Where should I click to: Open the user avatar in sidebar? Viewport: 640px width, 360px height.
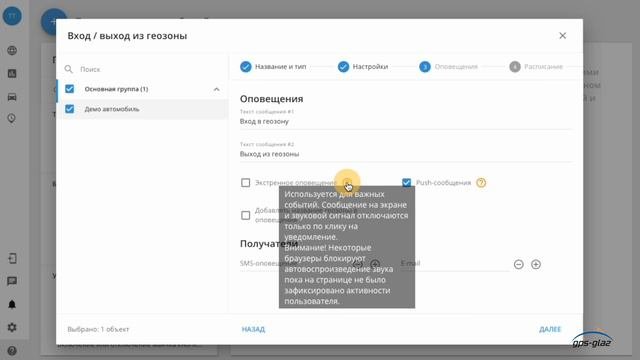pos(12,16)
